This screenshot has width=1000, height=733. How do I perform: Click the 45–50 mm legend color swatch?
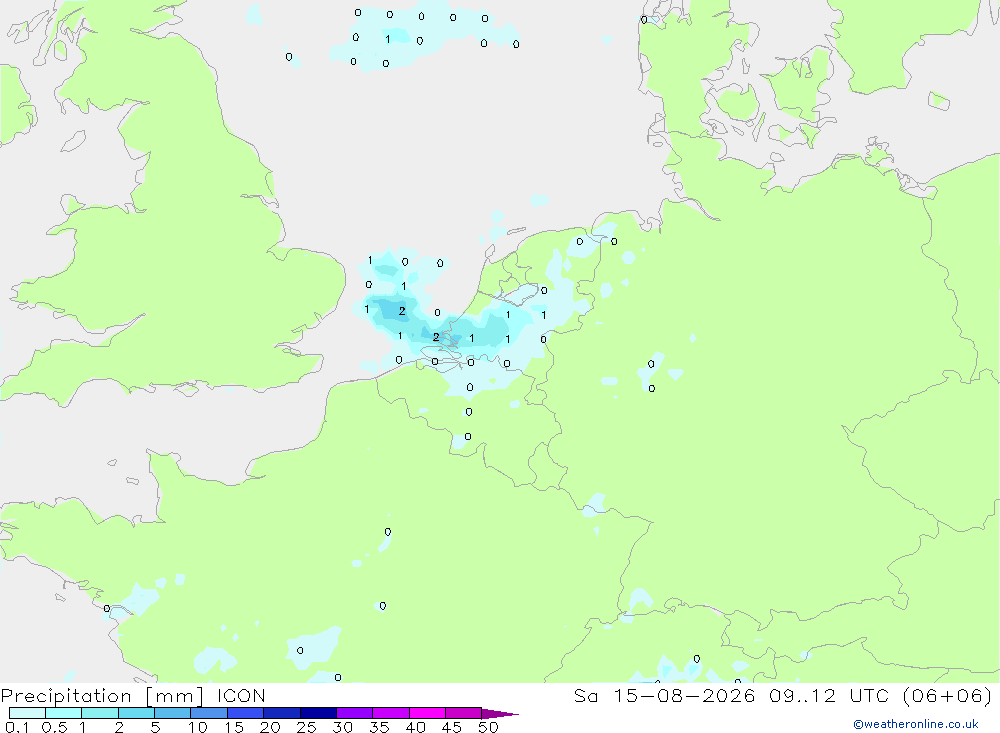464,713
